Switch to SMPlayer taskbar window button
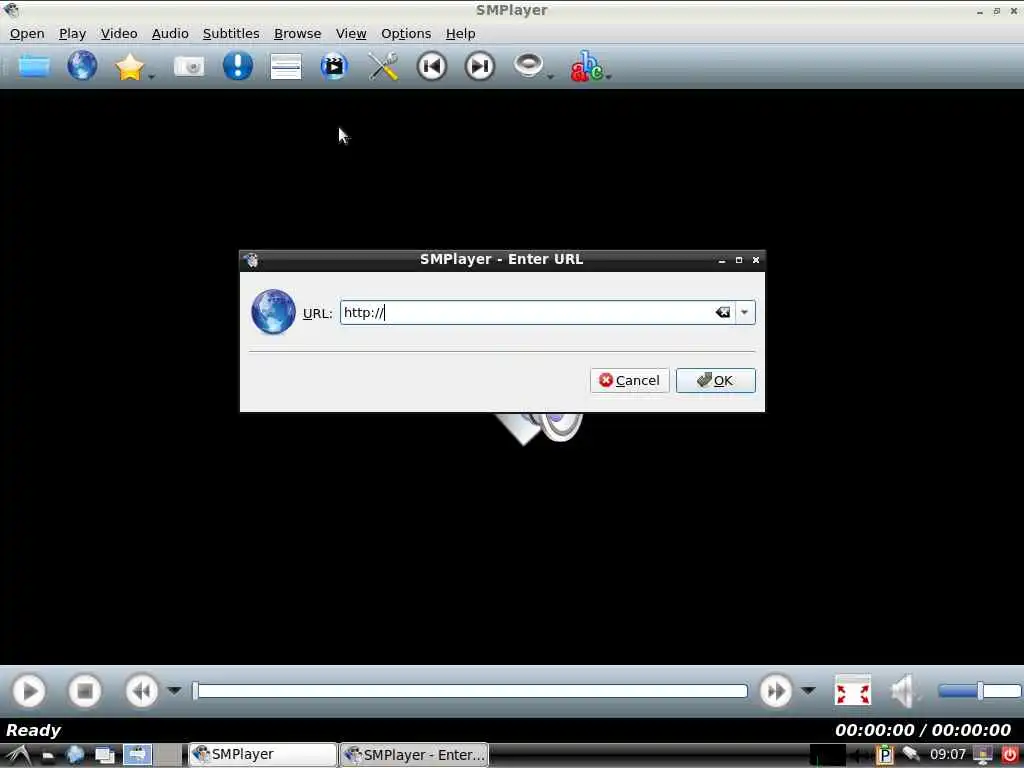Screen dimensions: 1024x768 click(x=263, y=754)
